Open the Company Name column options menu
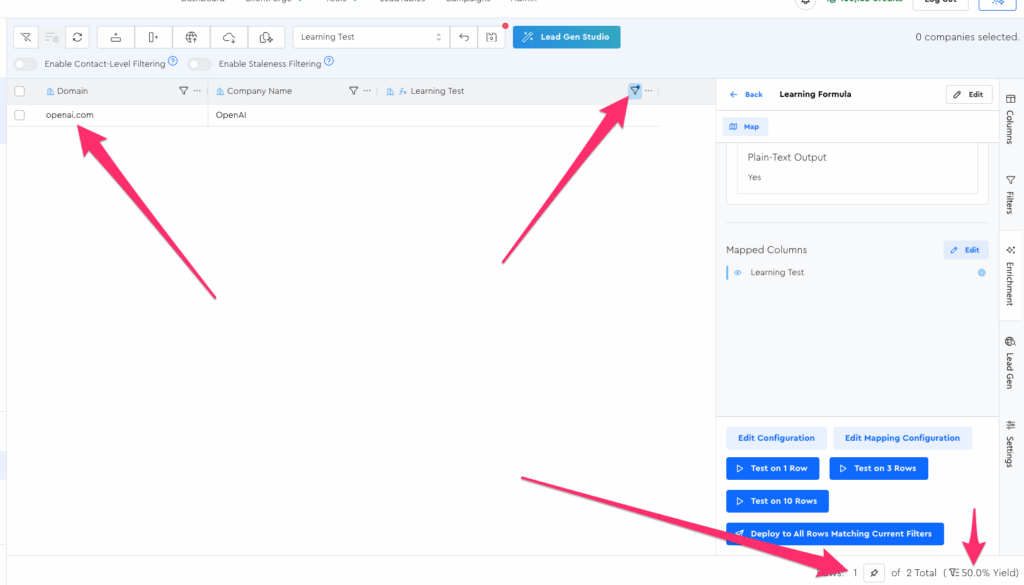The width and height of the screenshot is (1024, 585). [367, 91]
